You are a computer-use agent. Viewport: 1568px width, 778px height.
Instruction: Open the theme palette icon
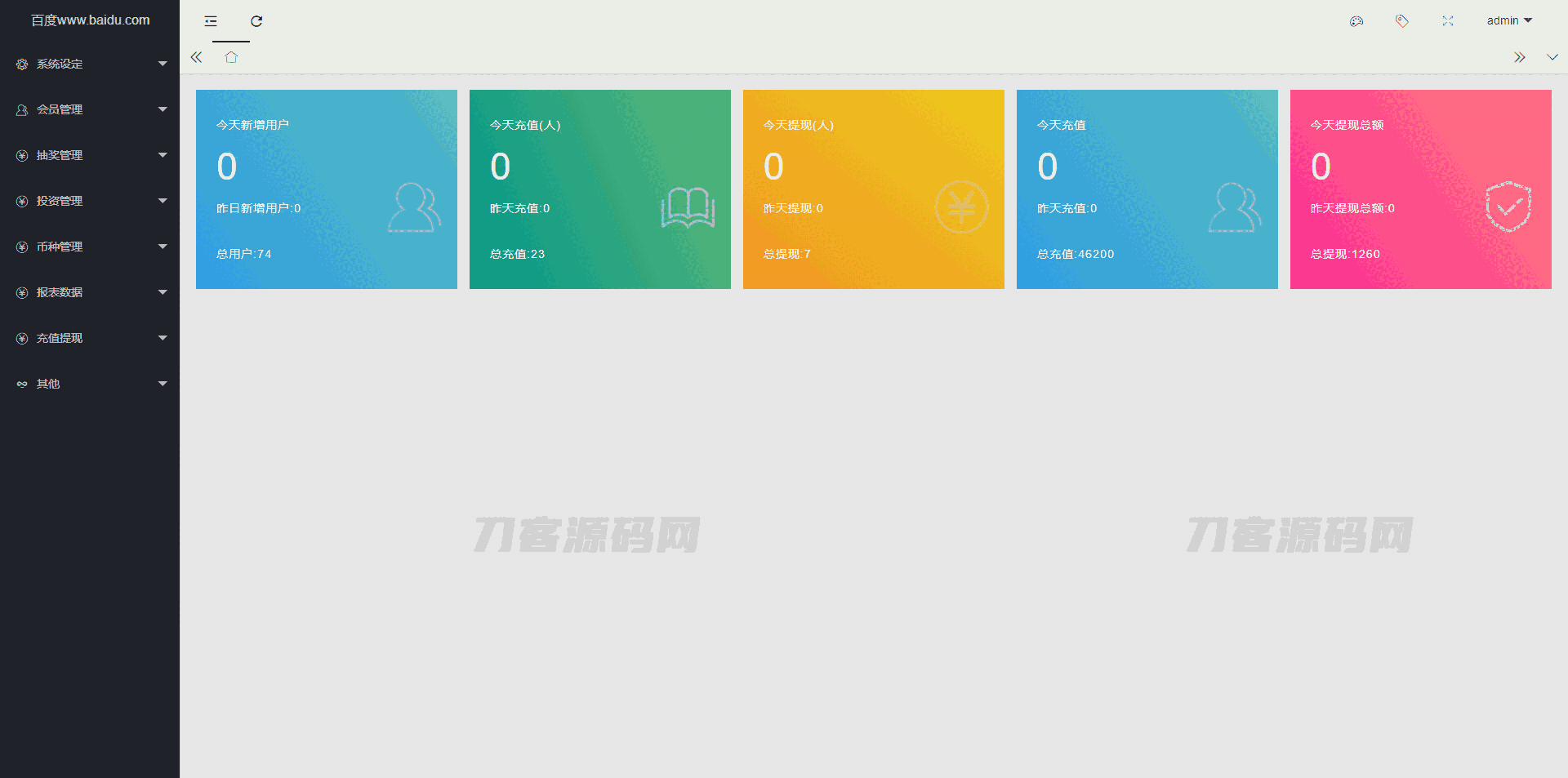[x=1356, y=20]
